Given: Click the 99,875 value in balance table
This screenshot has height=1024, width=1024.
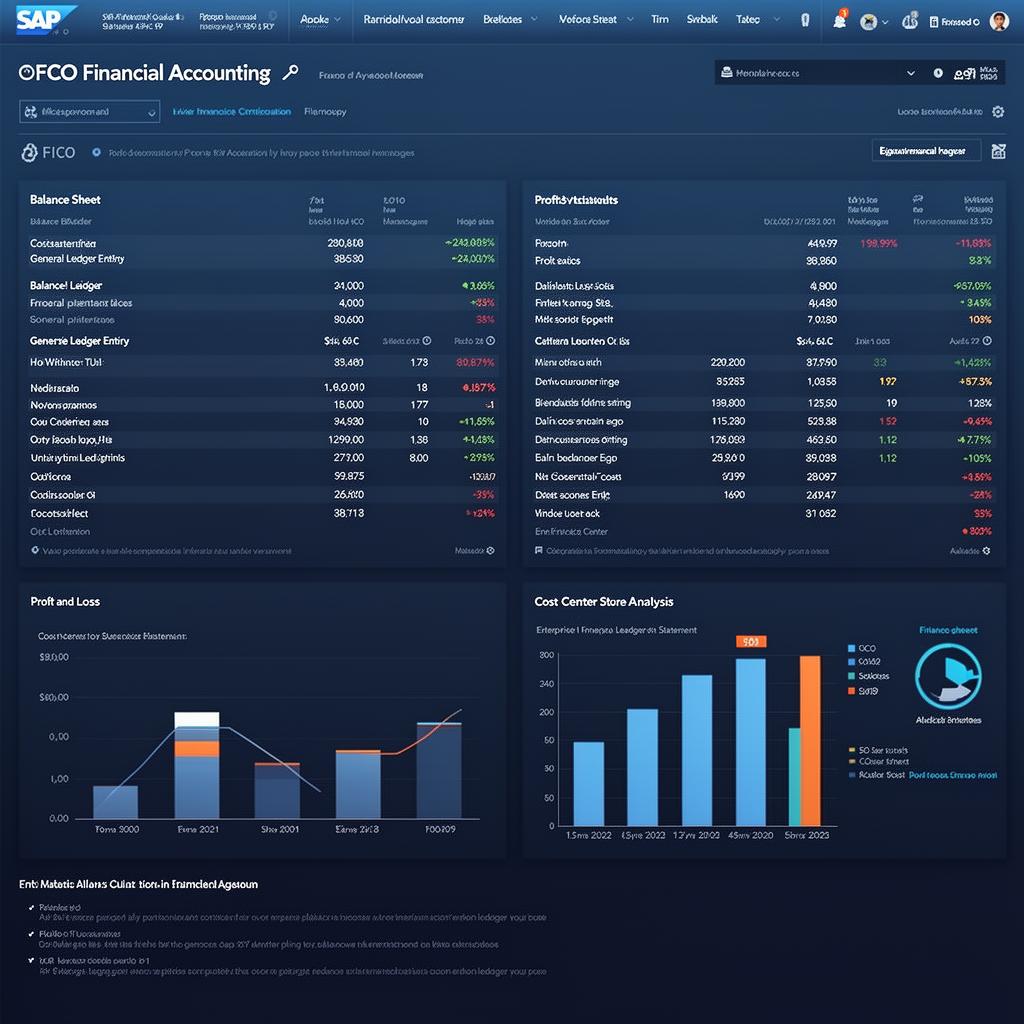Looking at the screenshot, I should point(349,476).
